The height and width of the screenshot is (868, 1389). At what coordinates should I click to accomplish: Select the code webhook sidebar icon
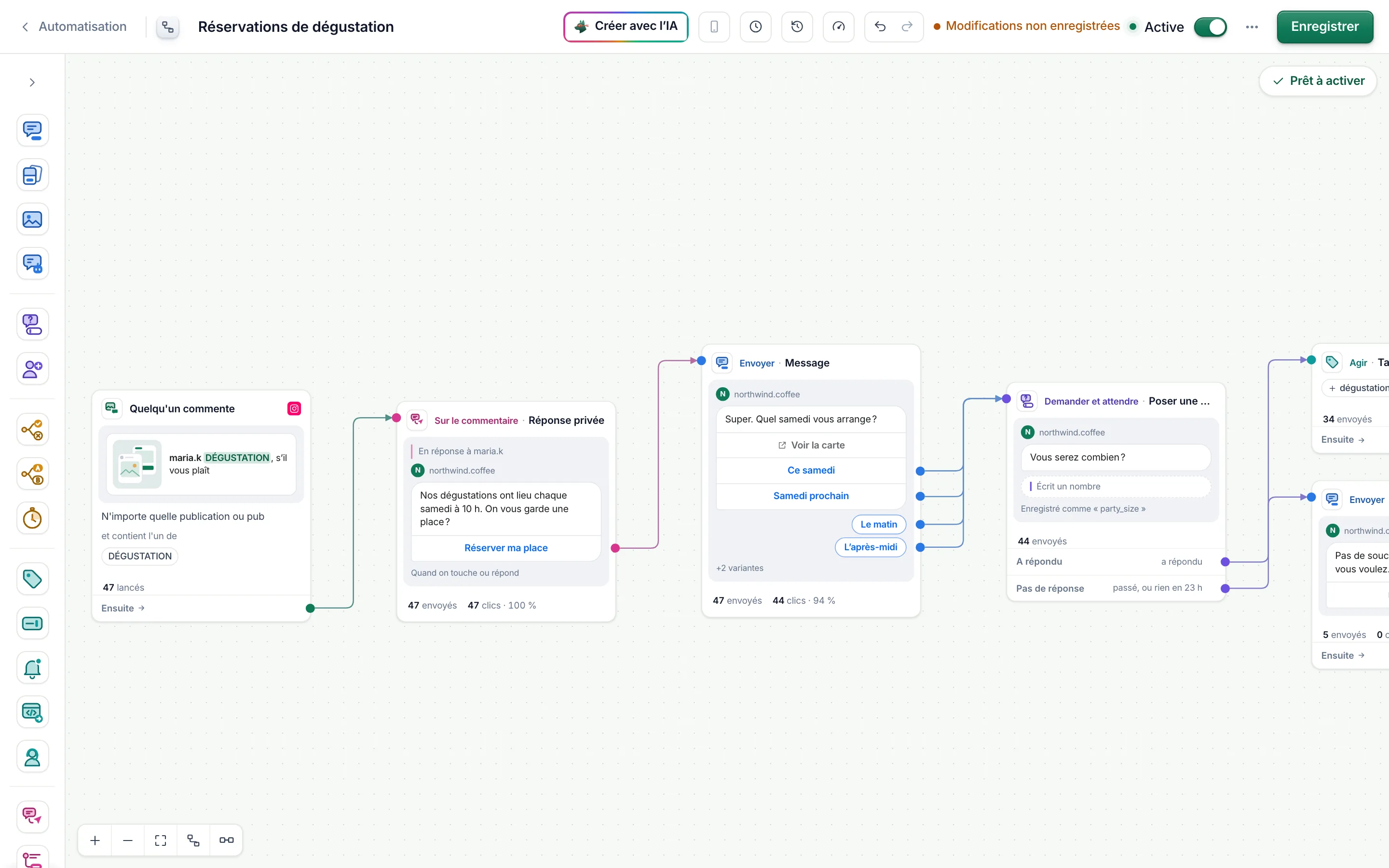pos(32,712)
